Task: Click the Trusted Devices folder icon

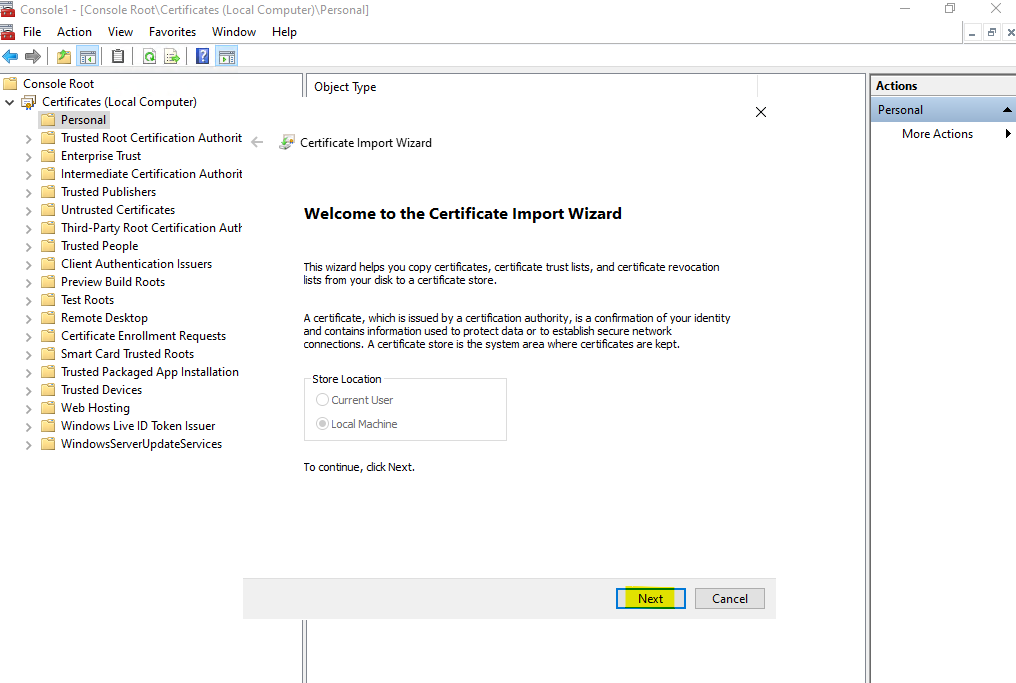Action: tap(48, 389)
